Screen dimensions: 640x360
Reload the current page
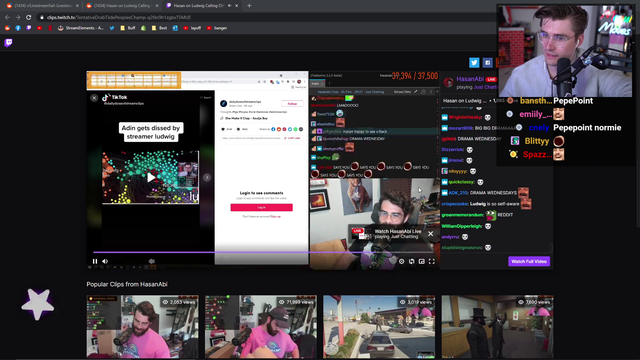coord(28,18)
